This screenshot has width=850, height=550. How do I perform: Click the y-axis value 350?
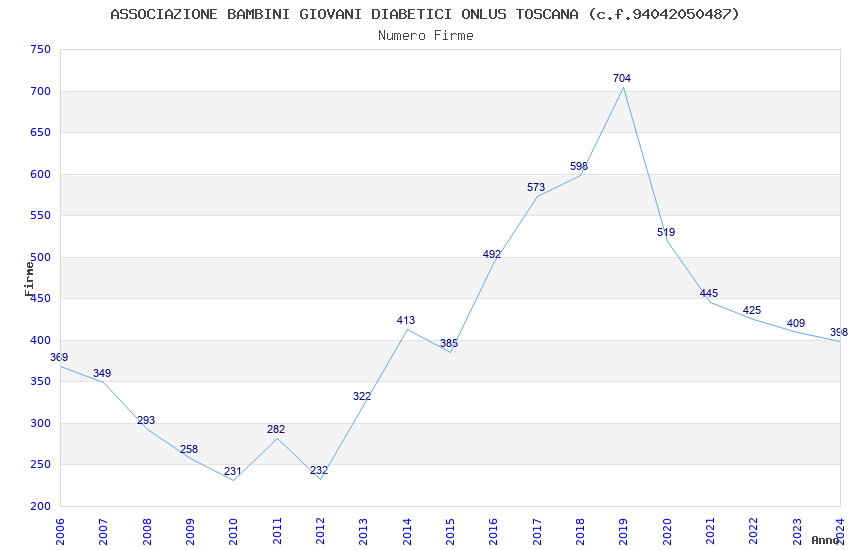pyautogui.click(x=41, y=381)
